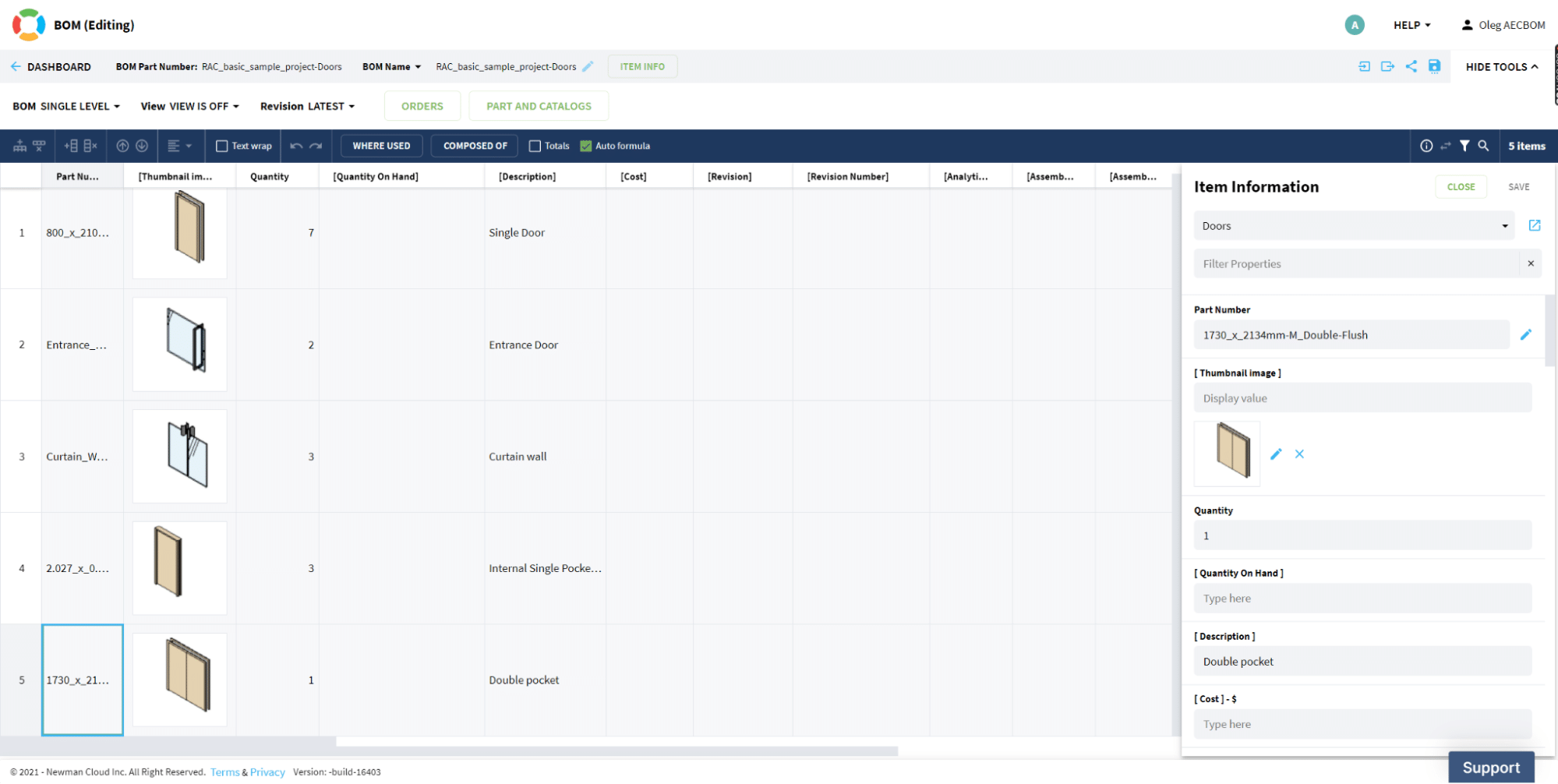The height and width of the screenshot is (784, 1558).
Task: Click the Filter Properties input
Action: click(x=1356, y=263)
